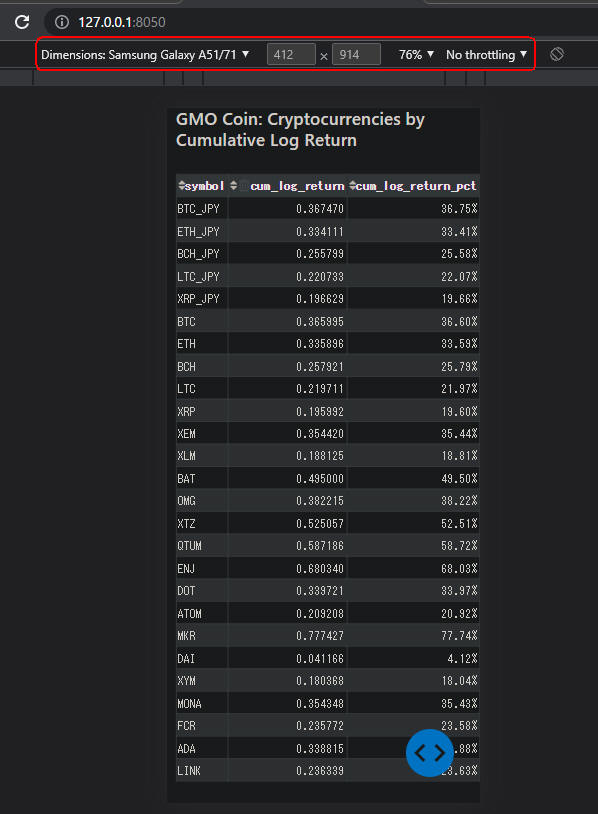
Task: Select the MKR row's 77.74% cell
Action: coord(413,635)
